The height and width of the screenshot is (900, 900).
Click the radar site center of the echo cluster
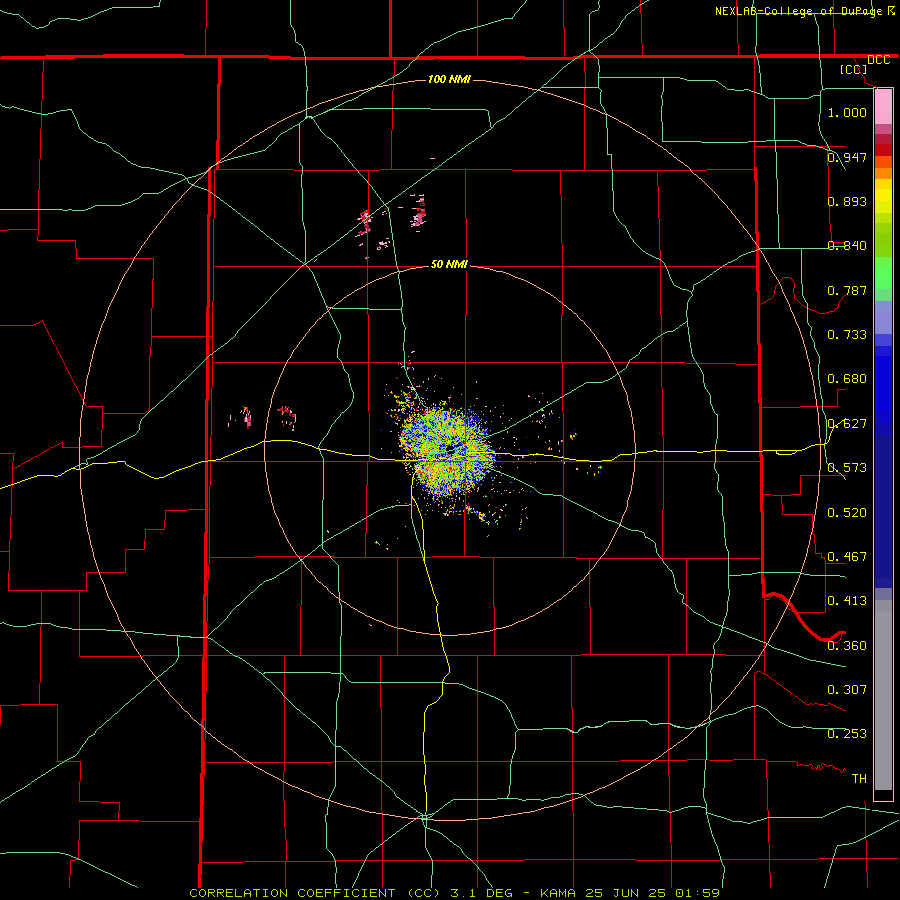[x=451, y=448]
